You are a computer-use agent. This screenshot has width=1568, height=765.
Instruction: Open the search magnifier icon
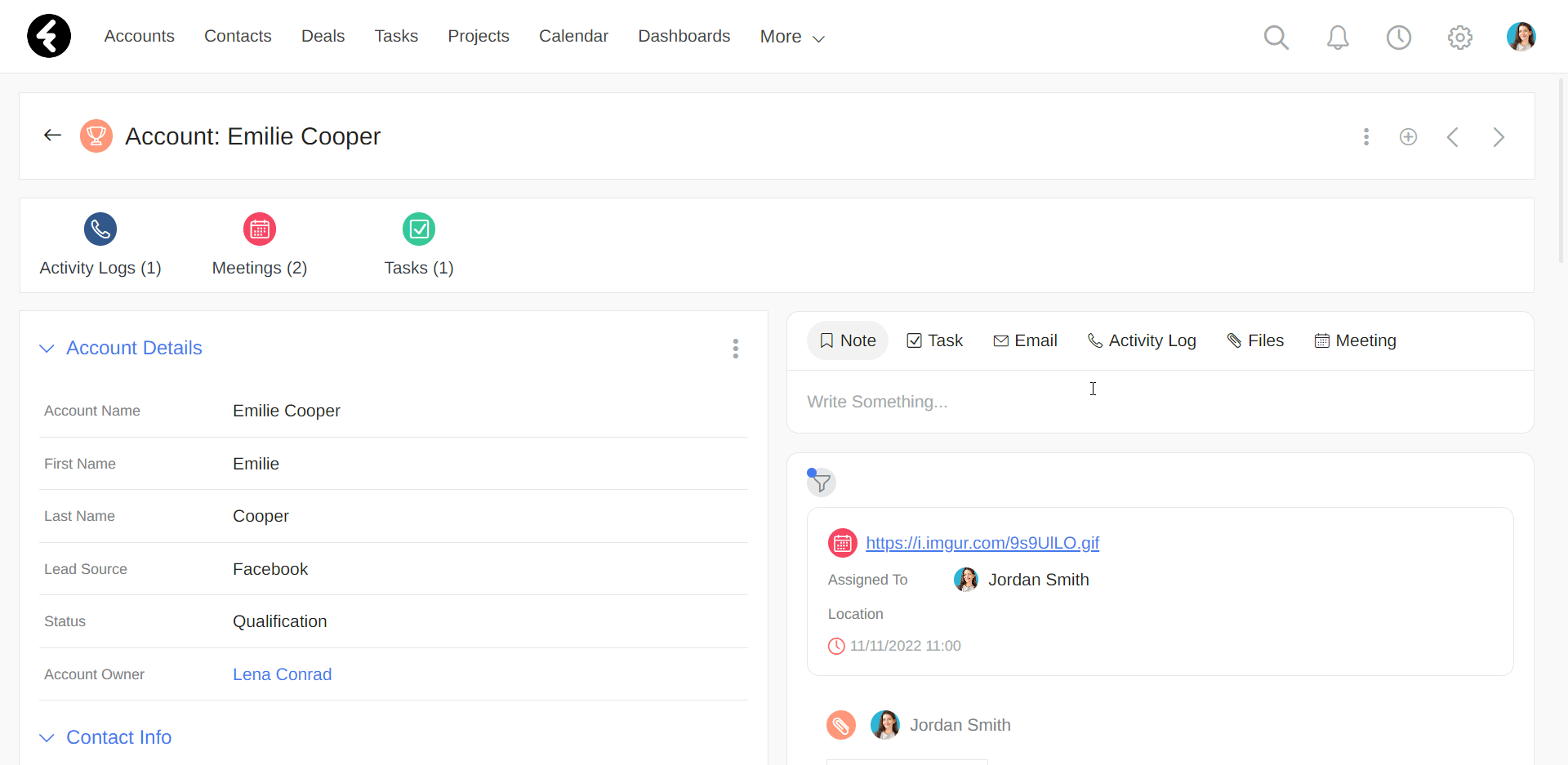pyautogui.click(x=1276, y=38)
